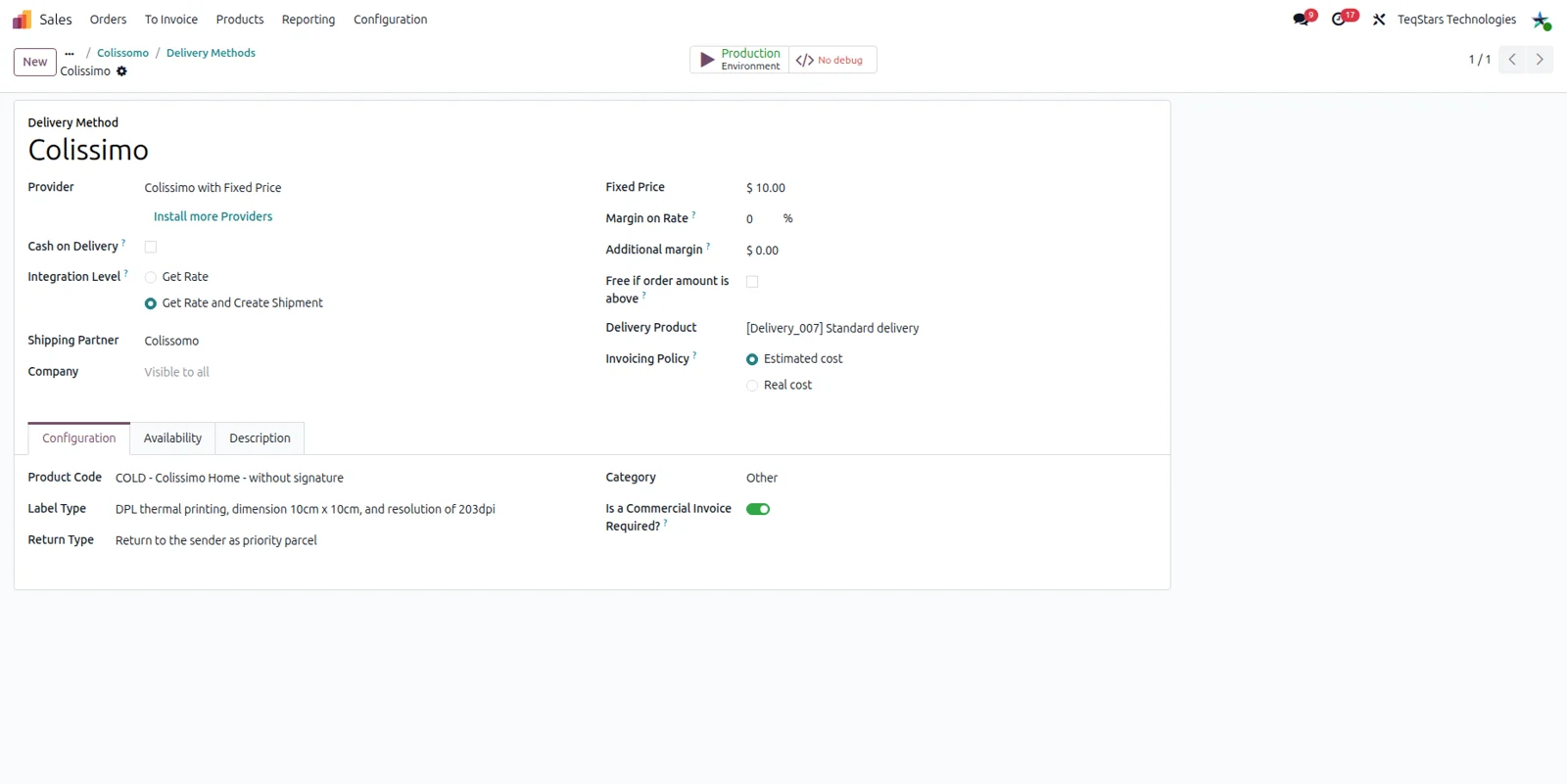The height and width of the screenshot is (784, 1567).
Task: Open the activities clock icon
Action: click(x=1339, y=20)
